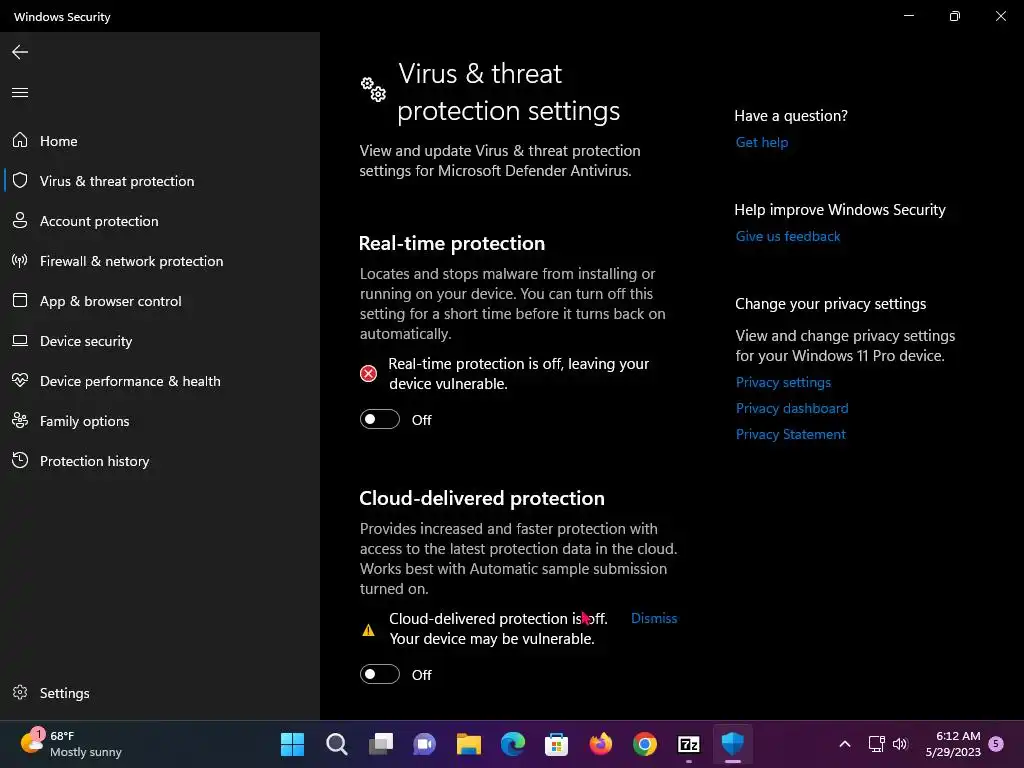Open Privacy Statement link

[790, 434]
